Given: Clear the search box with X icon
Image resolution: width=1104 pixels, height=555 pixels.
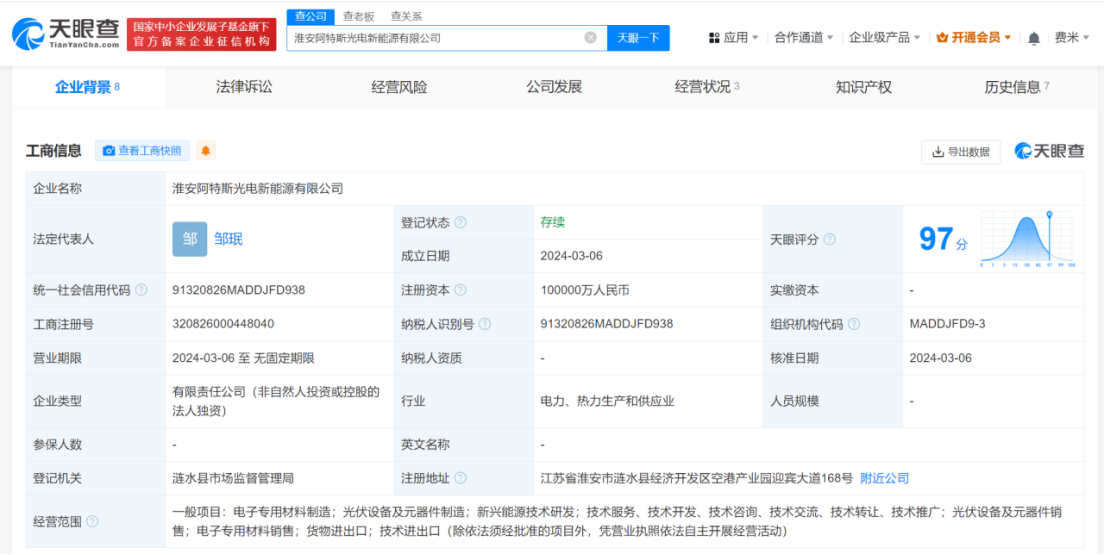Looking at the screenshot, I should [590, 38].
